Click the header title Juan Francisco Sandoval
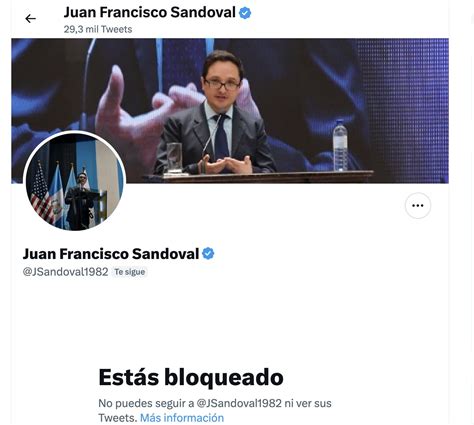 [150, 13]
